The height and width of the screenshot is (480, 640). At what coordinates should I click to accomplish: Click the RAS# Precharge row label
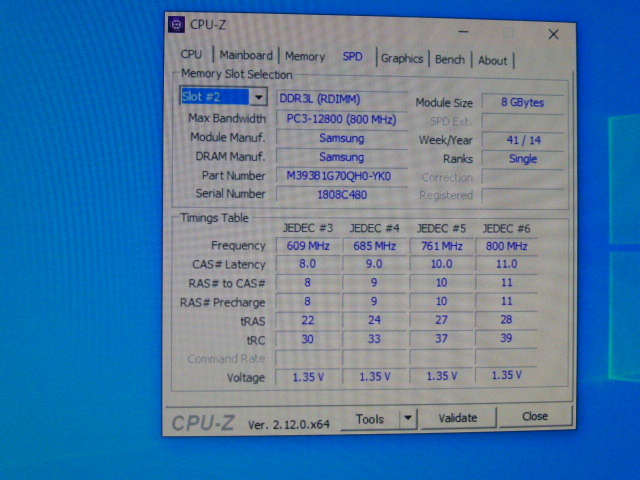tap(222, 302)
